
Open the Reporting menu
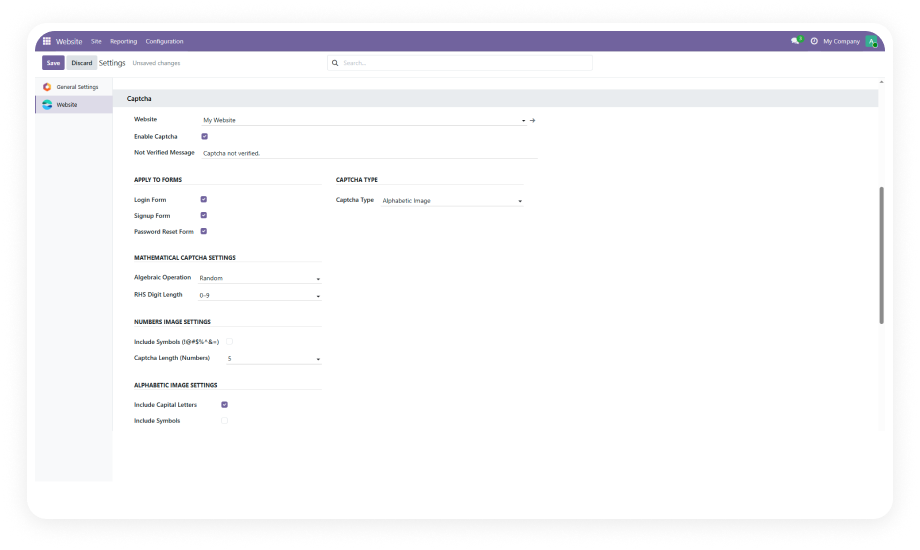click(123, 42)
